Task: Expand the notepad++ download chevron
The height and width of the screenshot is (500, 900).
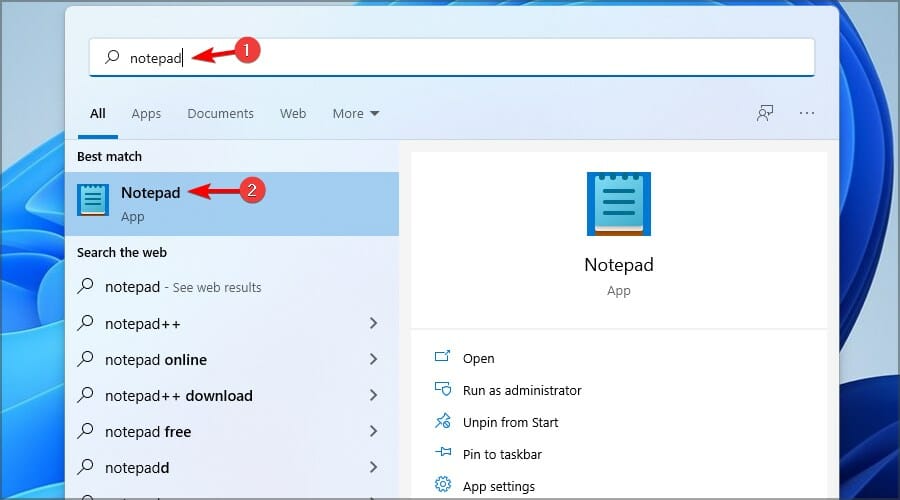Action: (x=373, y=395)
